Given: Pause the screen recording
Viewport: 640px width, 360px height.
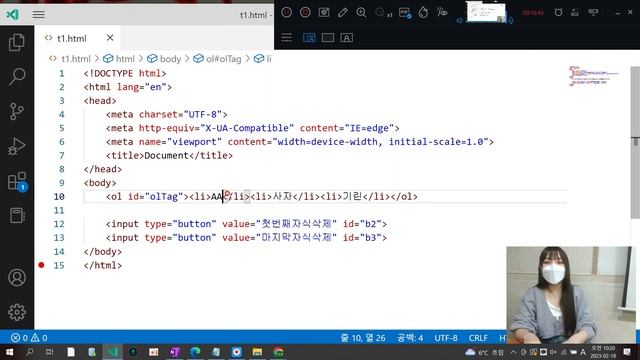Looking at the screenshot, I should [287, 13].
